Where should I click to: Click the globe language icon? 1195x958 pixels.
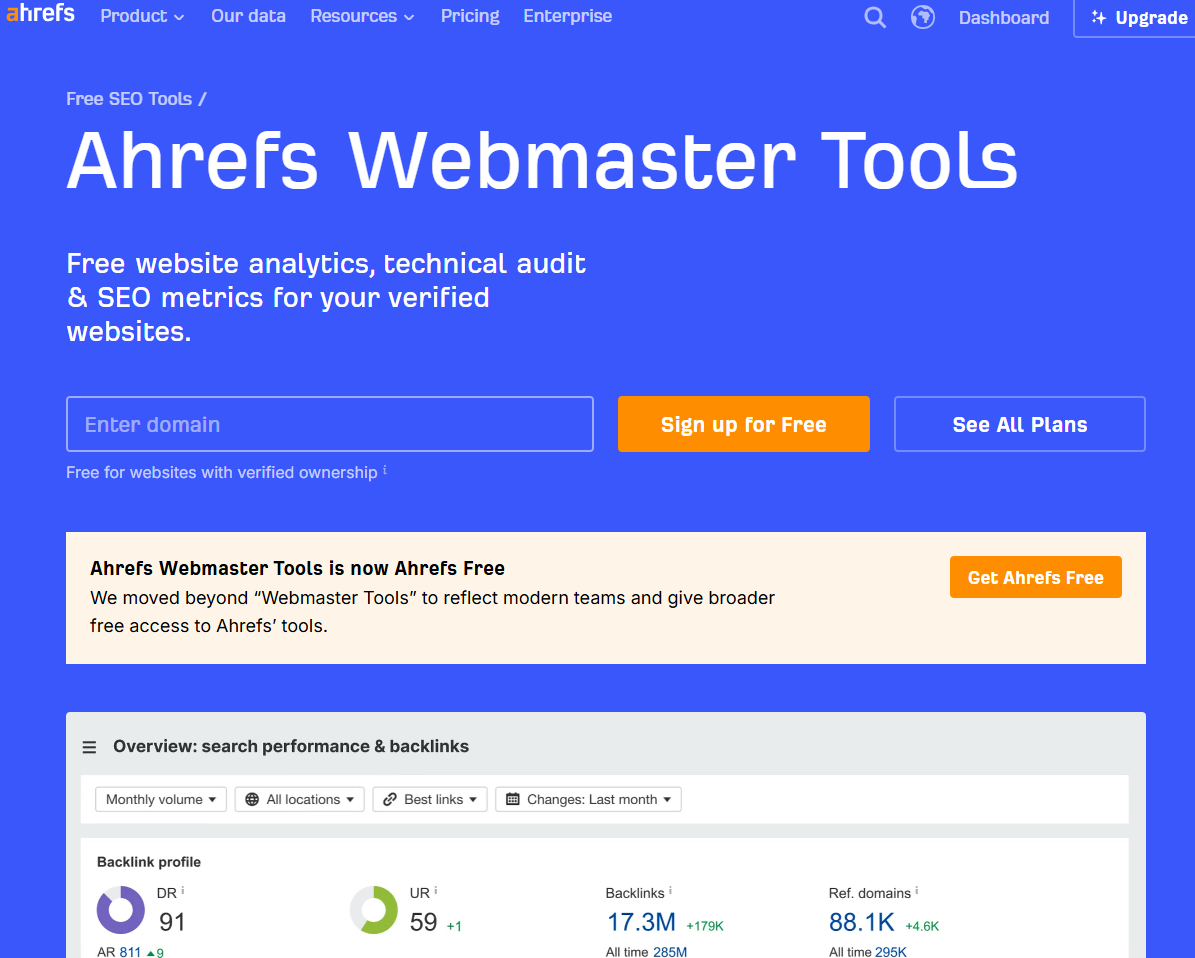tap(922, 17)
